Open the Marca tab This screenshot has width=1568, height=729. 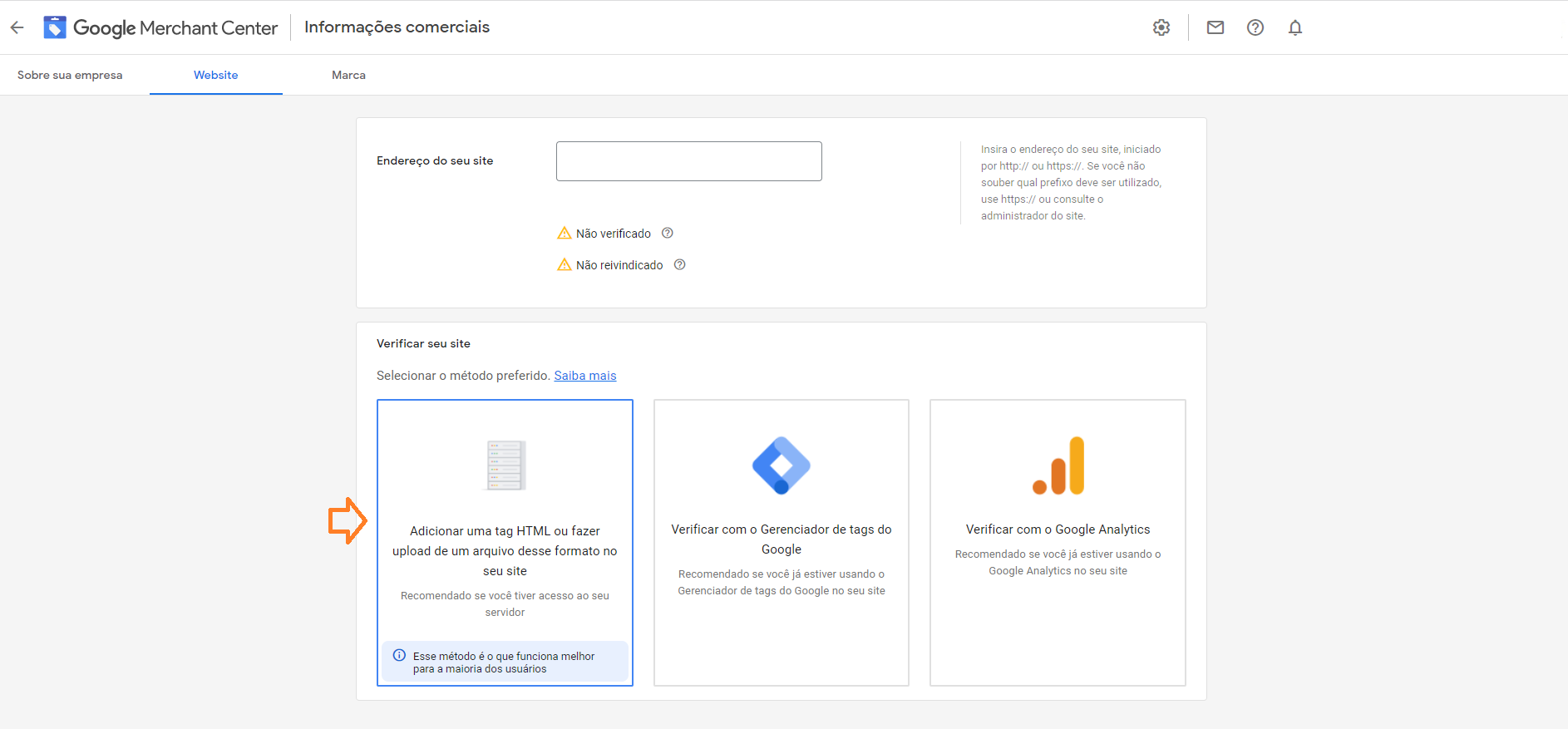[348, 75]
